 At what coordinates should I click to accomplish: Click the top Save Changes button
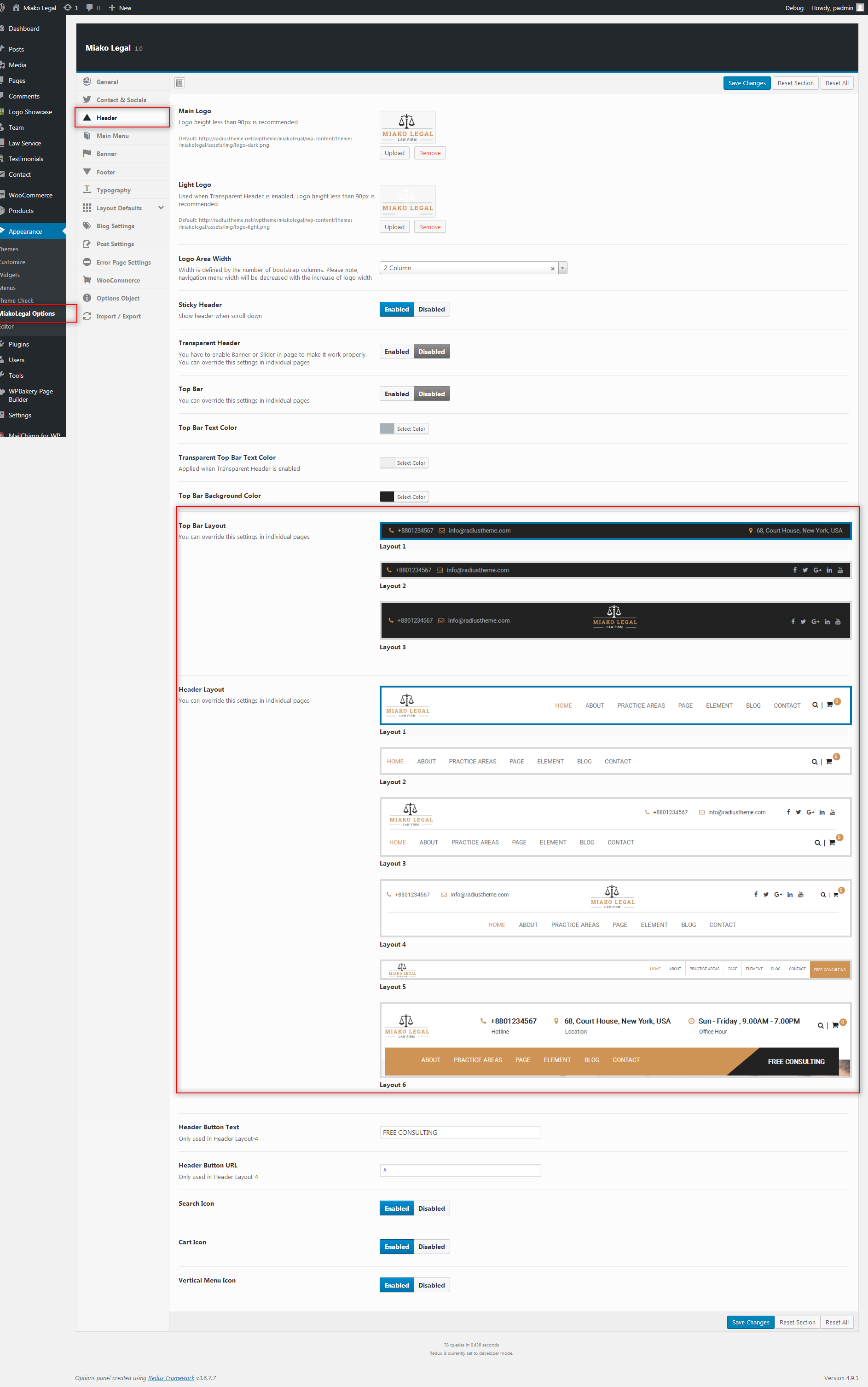click(746, 83)
